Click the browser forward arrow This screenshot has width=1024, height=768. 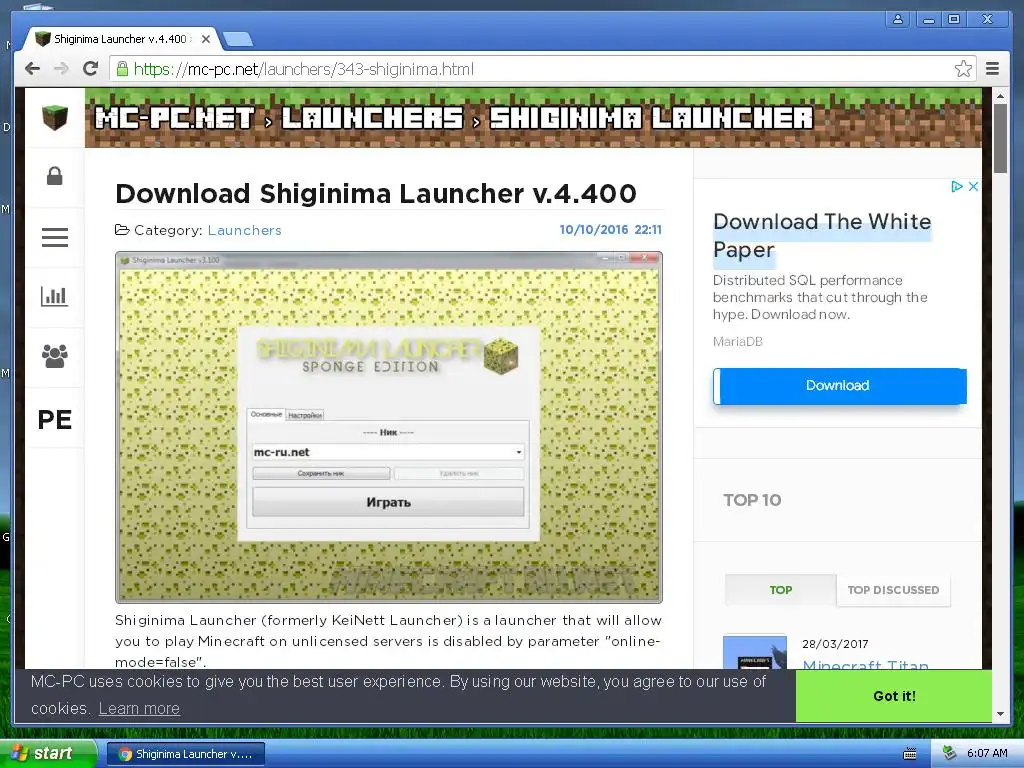tap(61, 69)
